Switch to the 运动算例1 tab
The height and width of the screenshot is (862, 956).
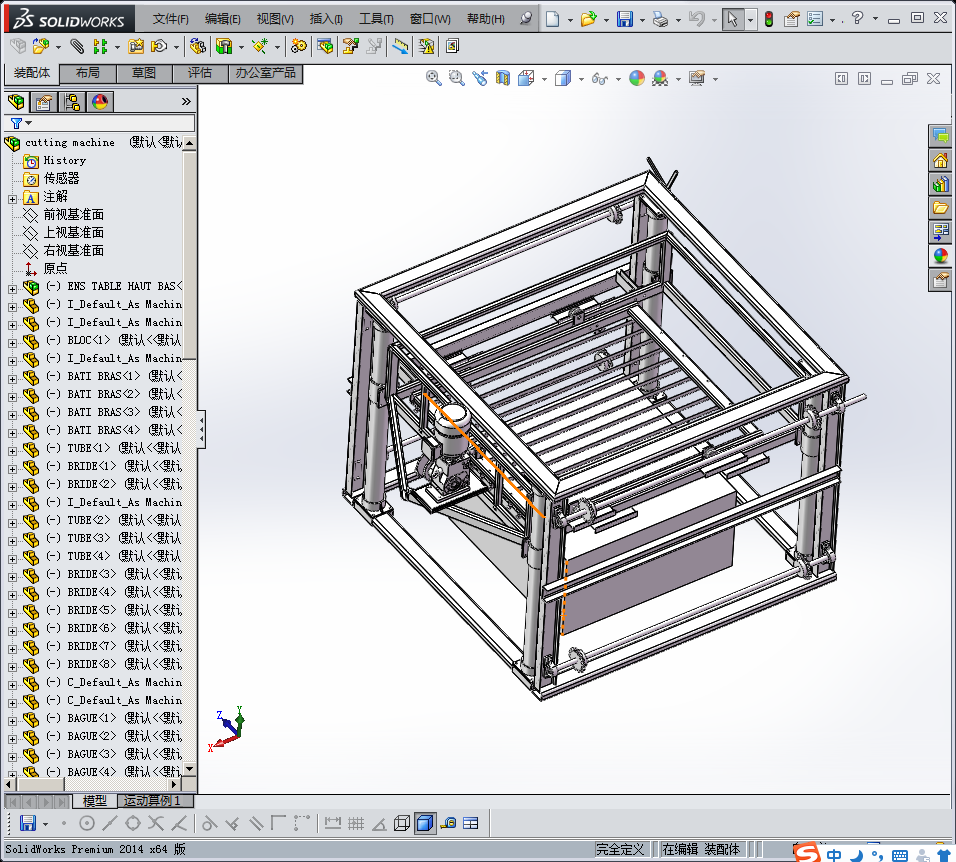155,800
